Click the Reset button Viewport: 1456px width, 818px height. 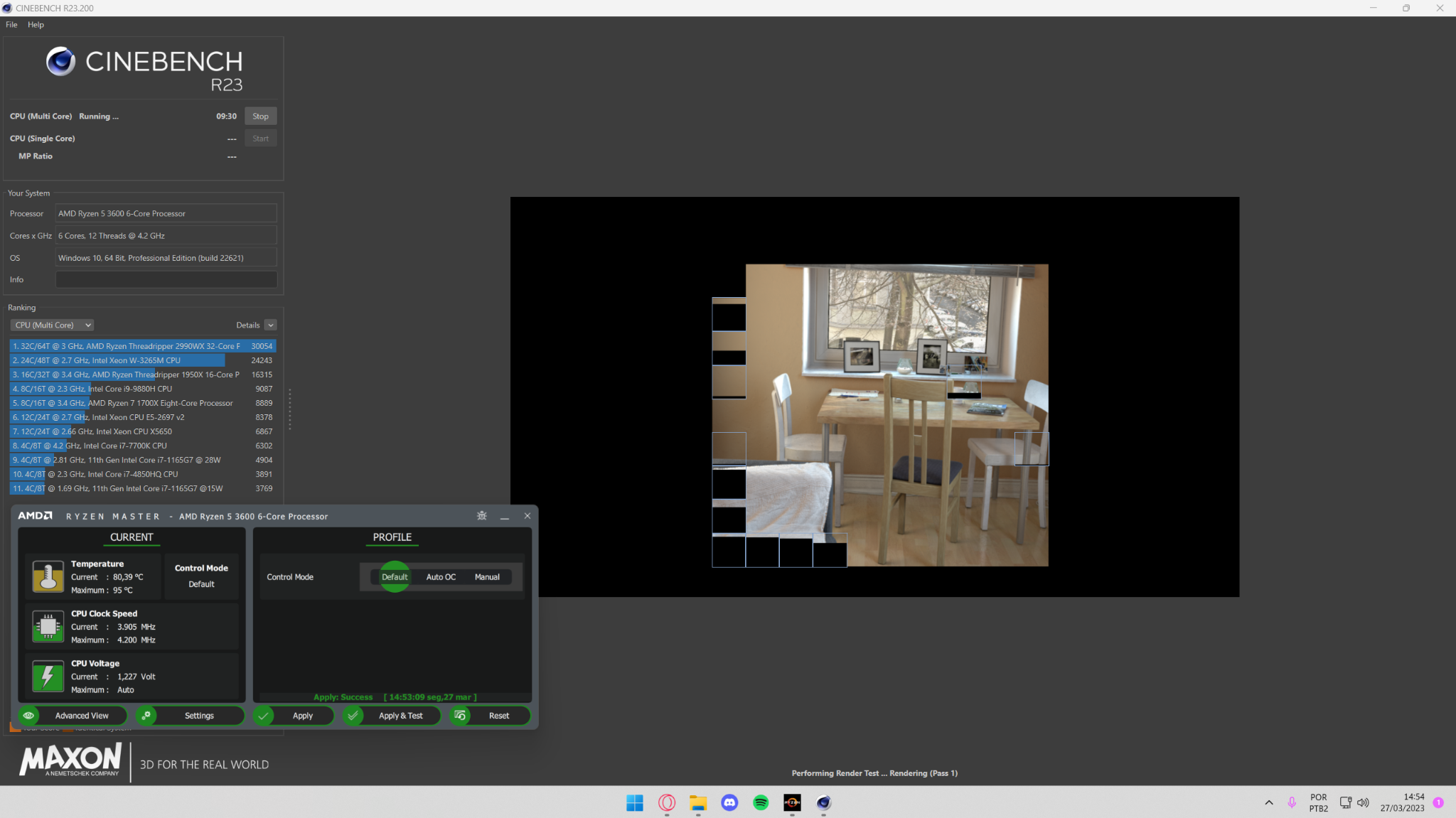(x=490, y=716)
